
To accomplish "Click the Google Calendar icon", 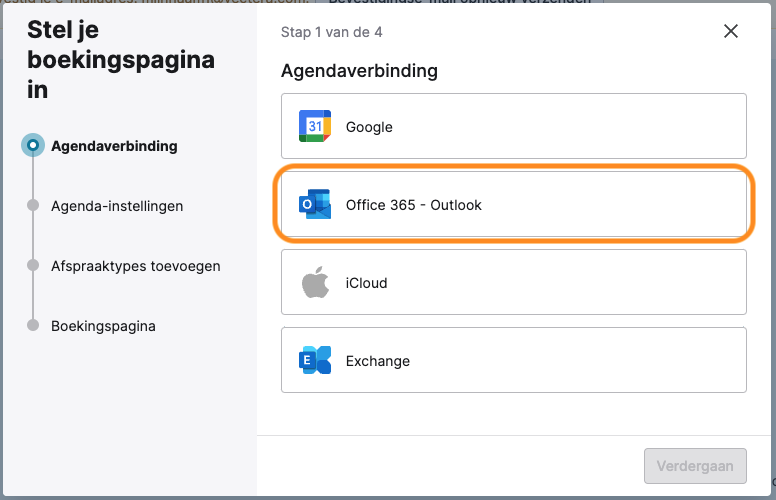I will (x=315, y=126).
